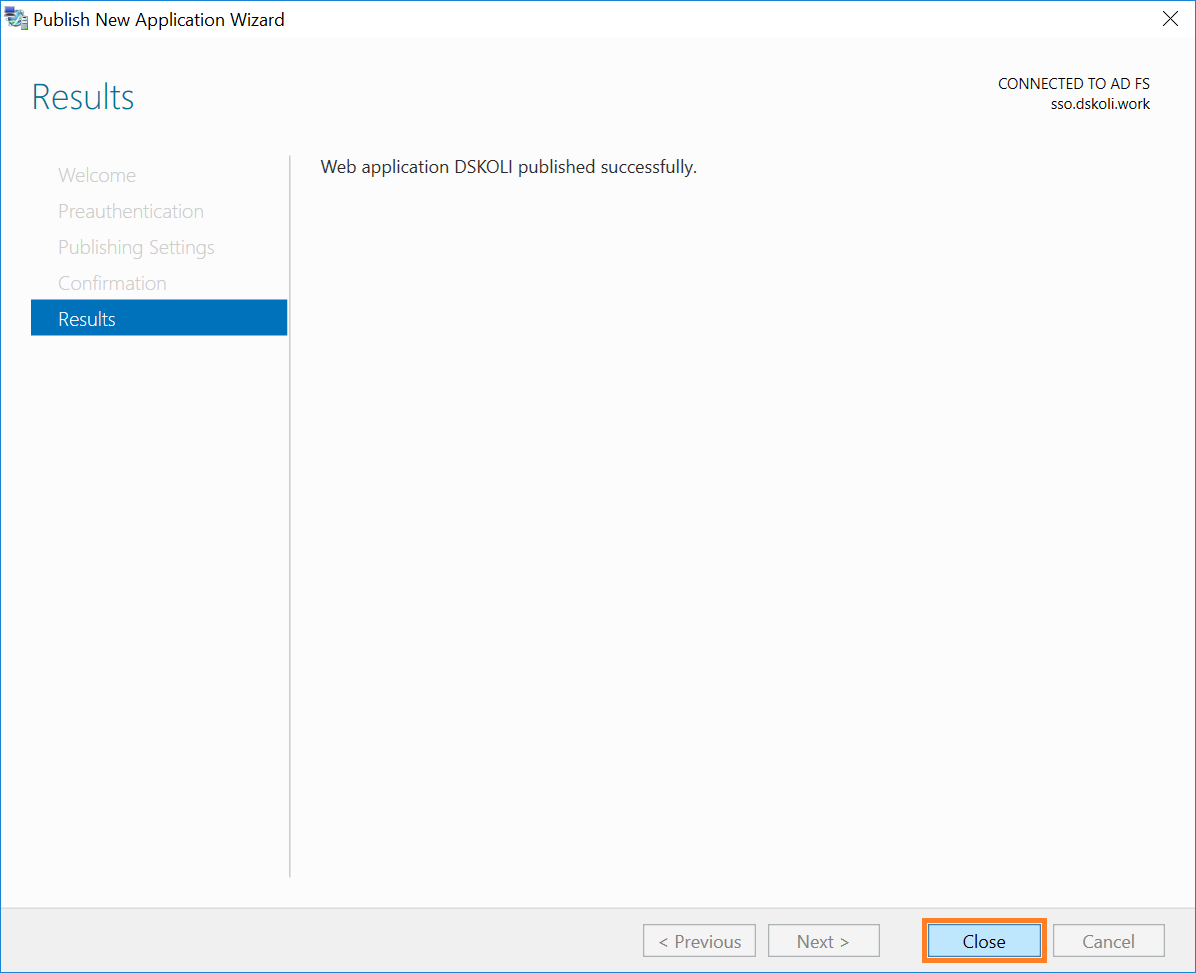
Task: Click the Next button
Action: (x=824, y=941)
